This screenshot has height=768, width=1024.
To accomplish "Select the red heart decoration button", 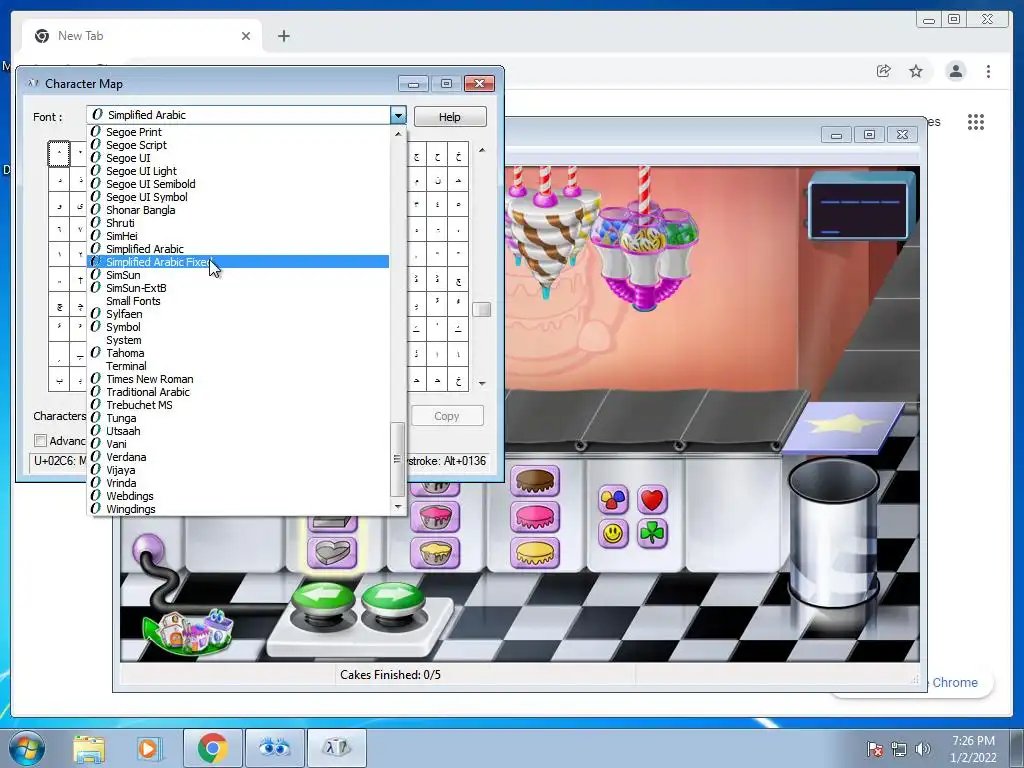I will tap(652, 500).
